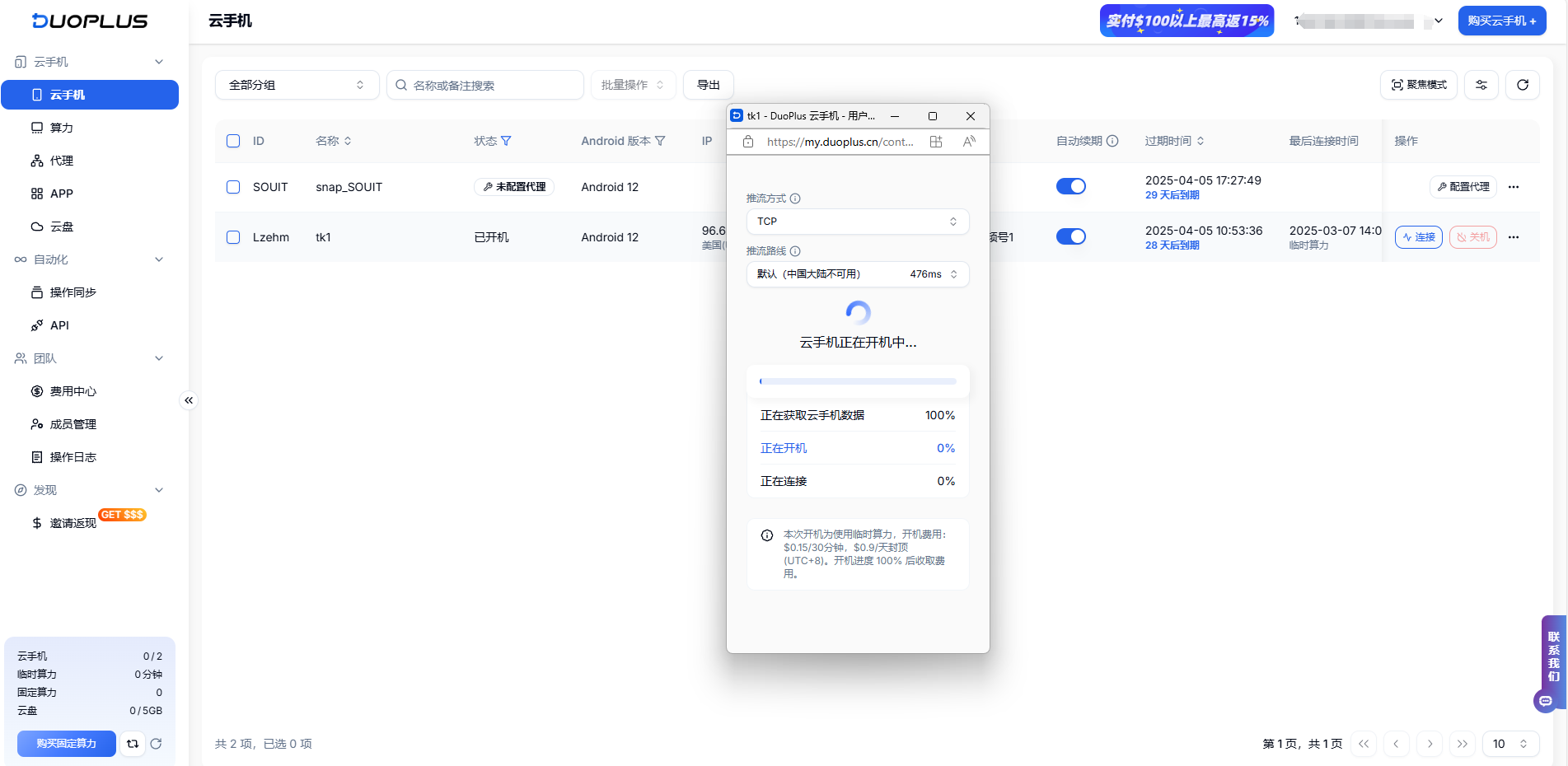The image size is (1568, 766).
Task: Click the push stream method info icon
Action: pyautogui.click(x=795, y=199)
